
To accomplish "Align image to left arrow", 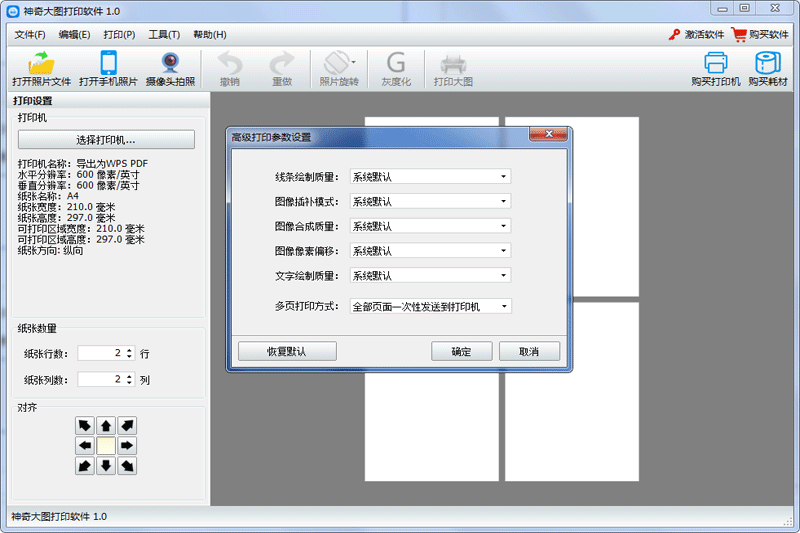I will (85, 445).
